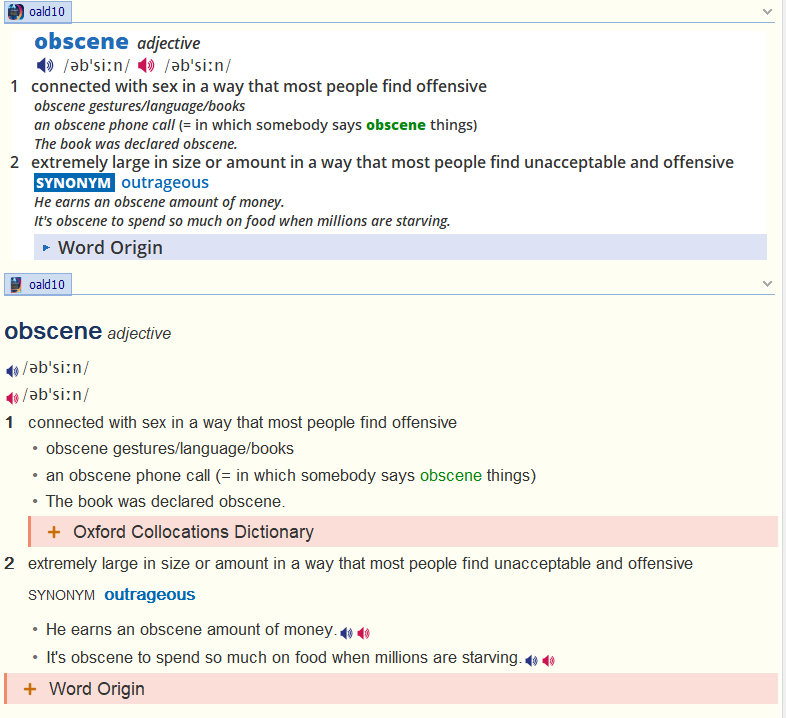The width and height of the screenshot is (786, 718).
Task: Play American pronunciation in top obscene entry
Action: click(x=146, y=66)
